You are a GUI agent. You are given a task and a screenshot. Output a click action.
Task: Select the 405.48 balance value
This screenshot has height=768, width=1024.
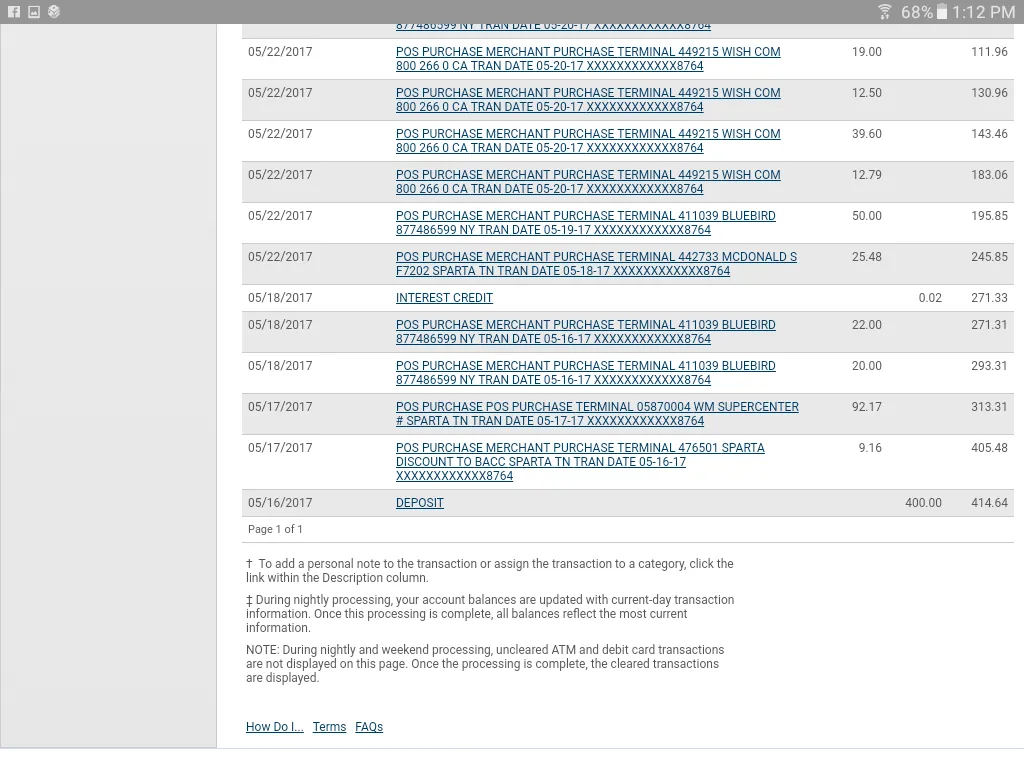[x=989, y=448]
